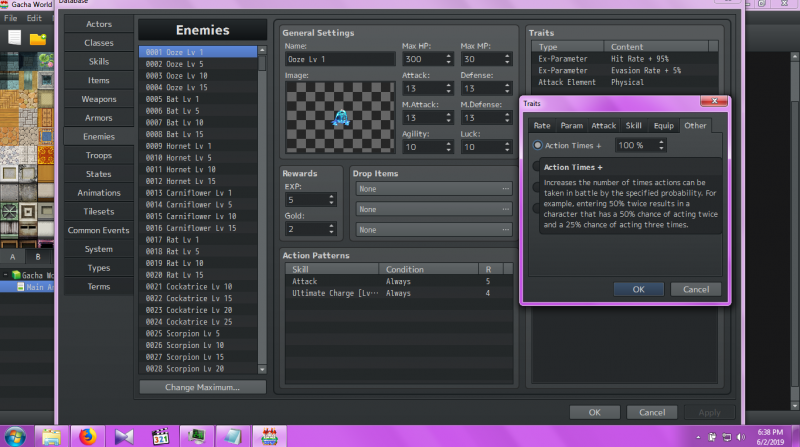The image size is (800, 447).
Task: Open the Troops database category
Action: (98, 155)
